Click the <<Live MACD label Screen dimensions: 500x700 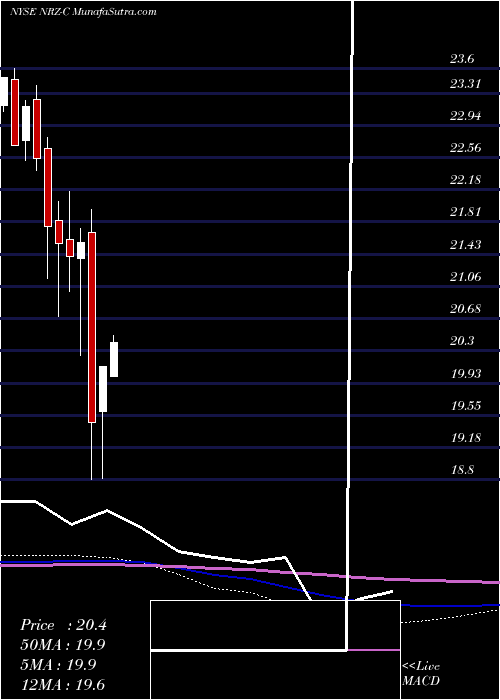[x=421, y=674]
